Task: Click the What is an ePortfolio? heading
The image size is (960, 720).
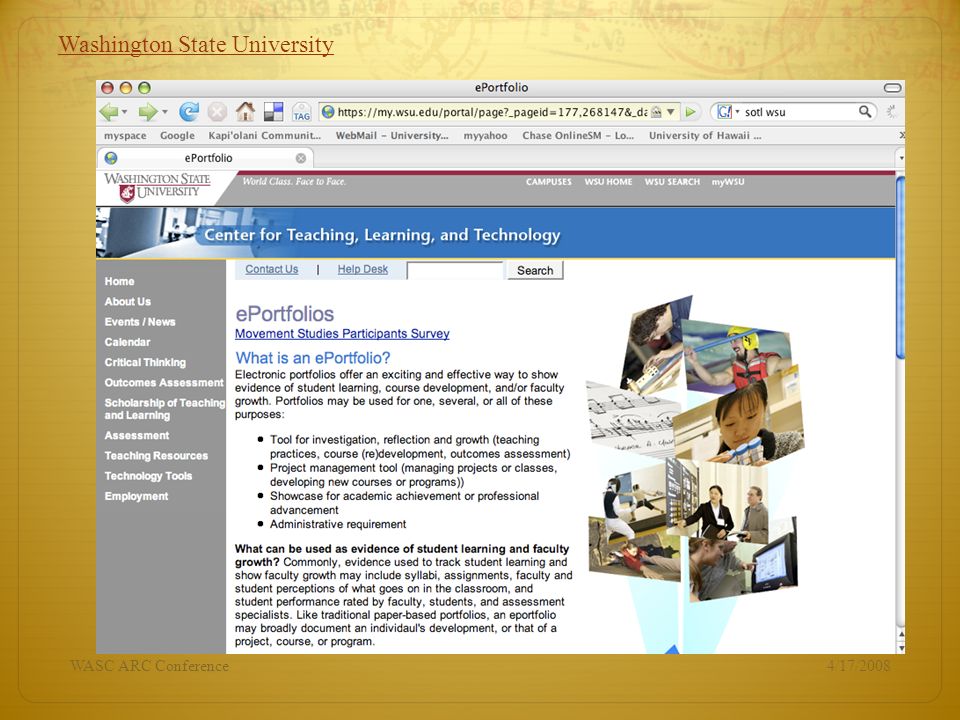Action: 313,358
